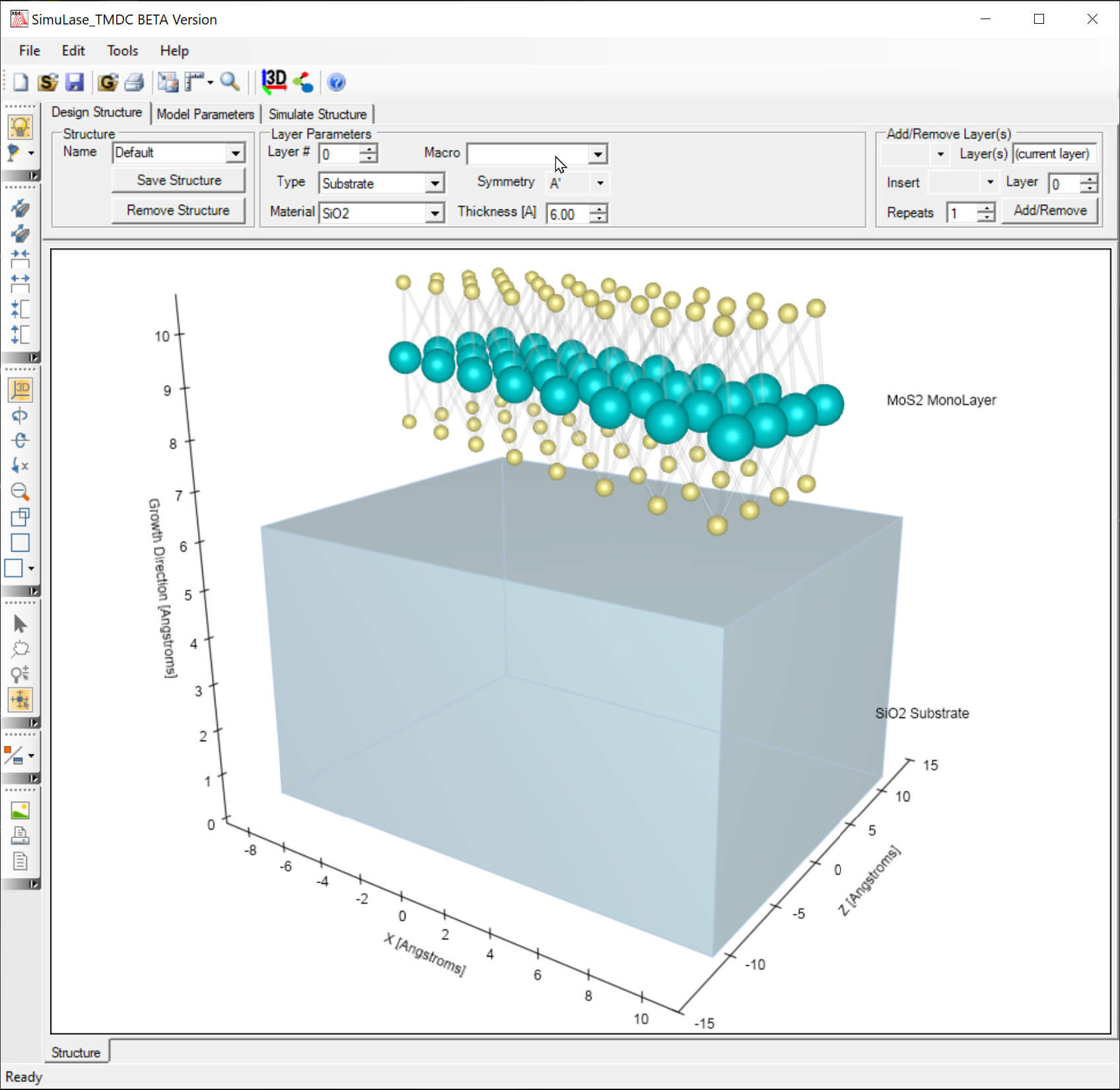Click the rotate about vertical axis icon

pos(20,416)
